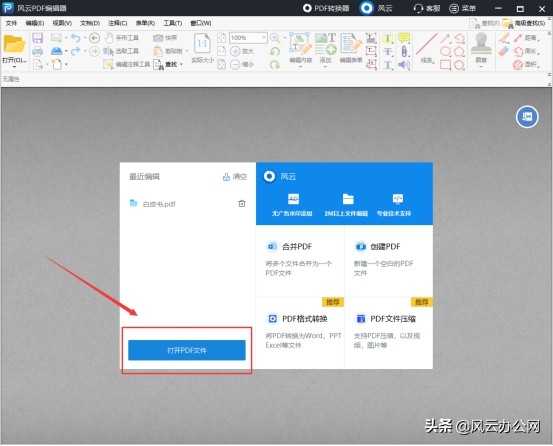553x446 pixels.
Task: Click 高级查找(S) advanced search
Action: tap(524, 23)
